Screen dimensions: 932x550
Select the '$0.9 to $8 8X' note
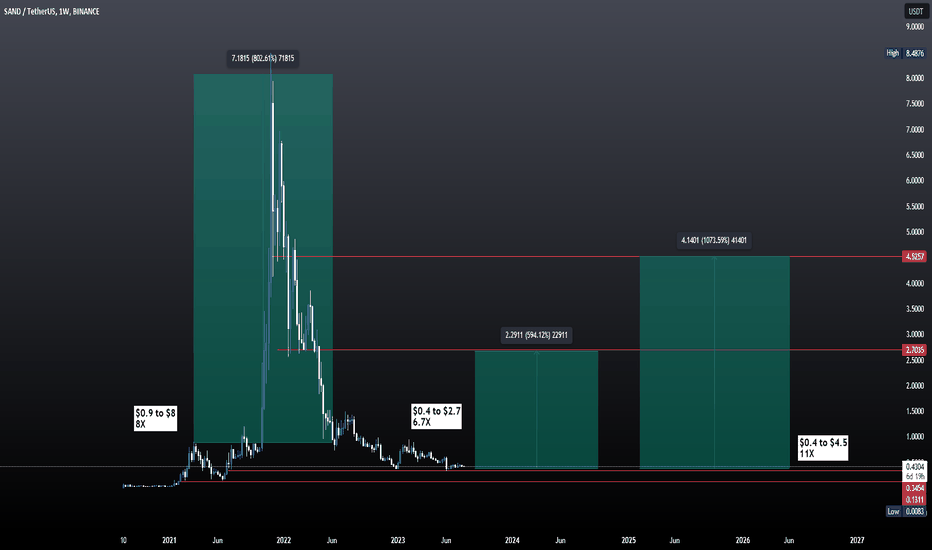155,418
